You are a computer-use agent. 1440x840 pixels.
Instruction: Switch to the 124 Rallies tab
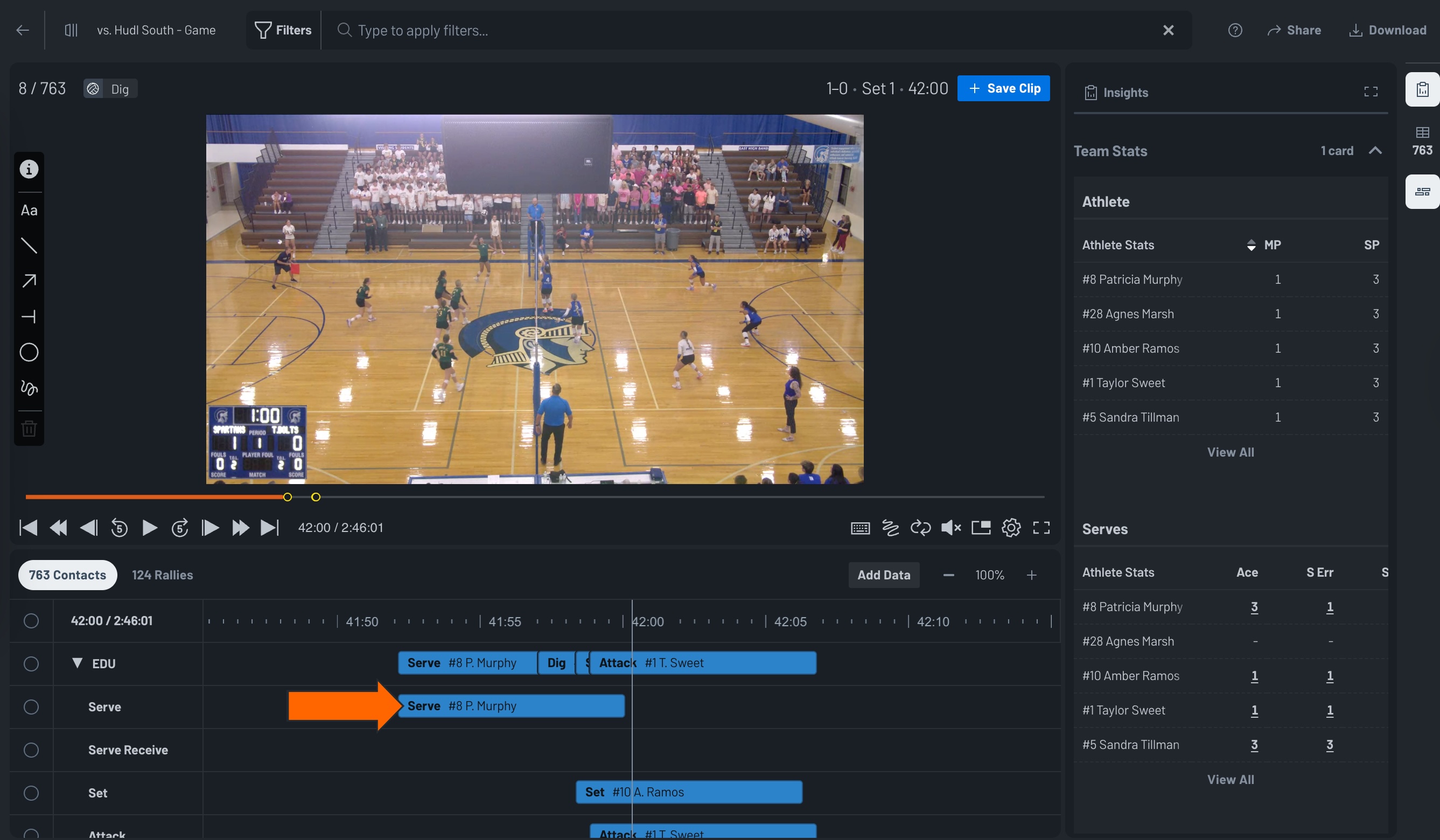[162, 575]
